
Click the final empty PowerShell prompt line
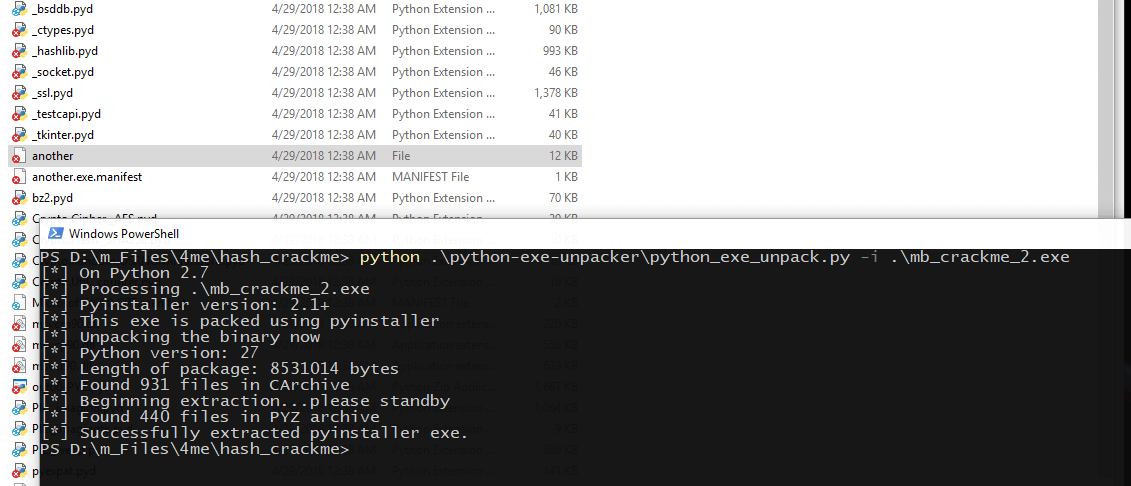pyautogui.click(x=195, y=449)
